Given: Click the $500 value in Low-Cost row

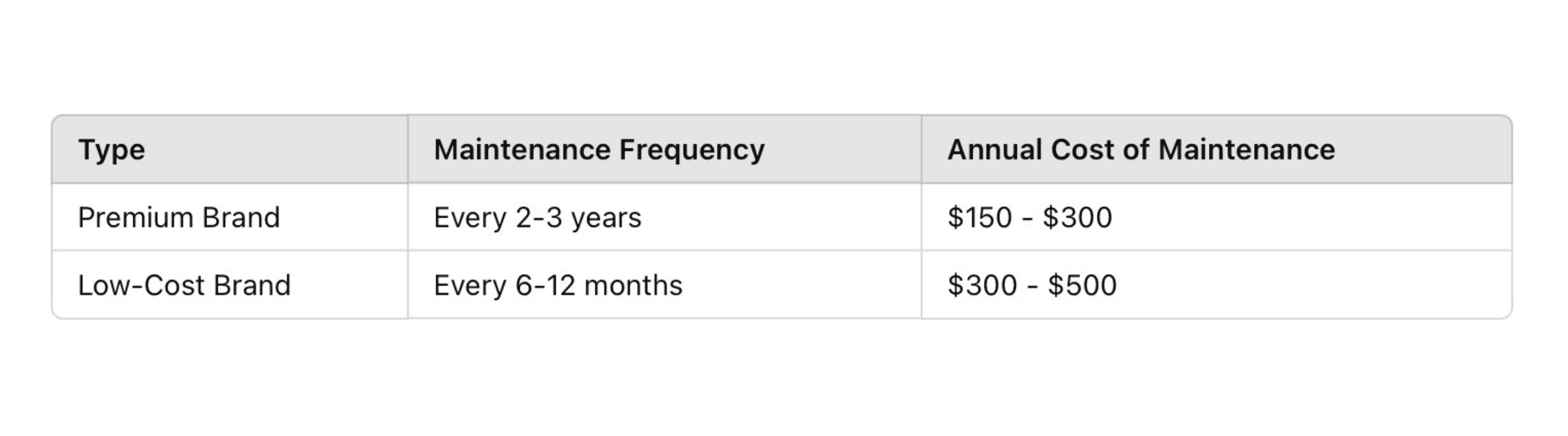Looking at the screenshot, I should 1082,285.
